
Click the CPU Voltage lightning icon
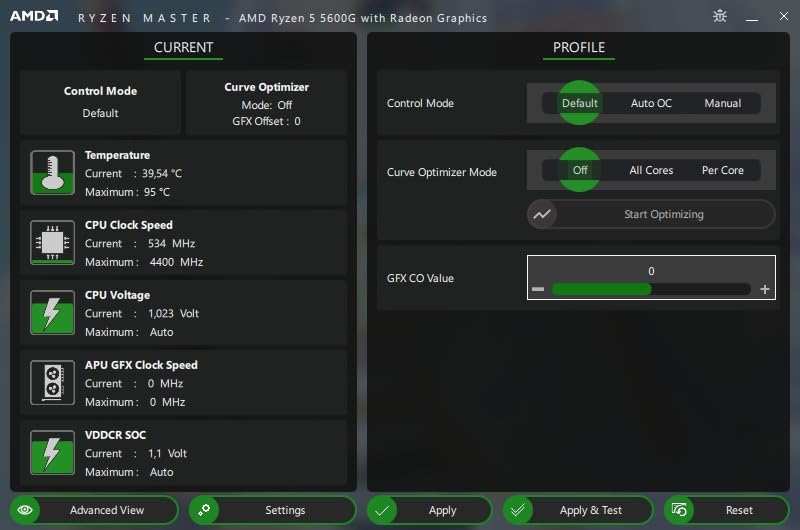pyautogui.click(x=52, y=312)
